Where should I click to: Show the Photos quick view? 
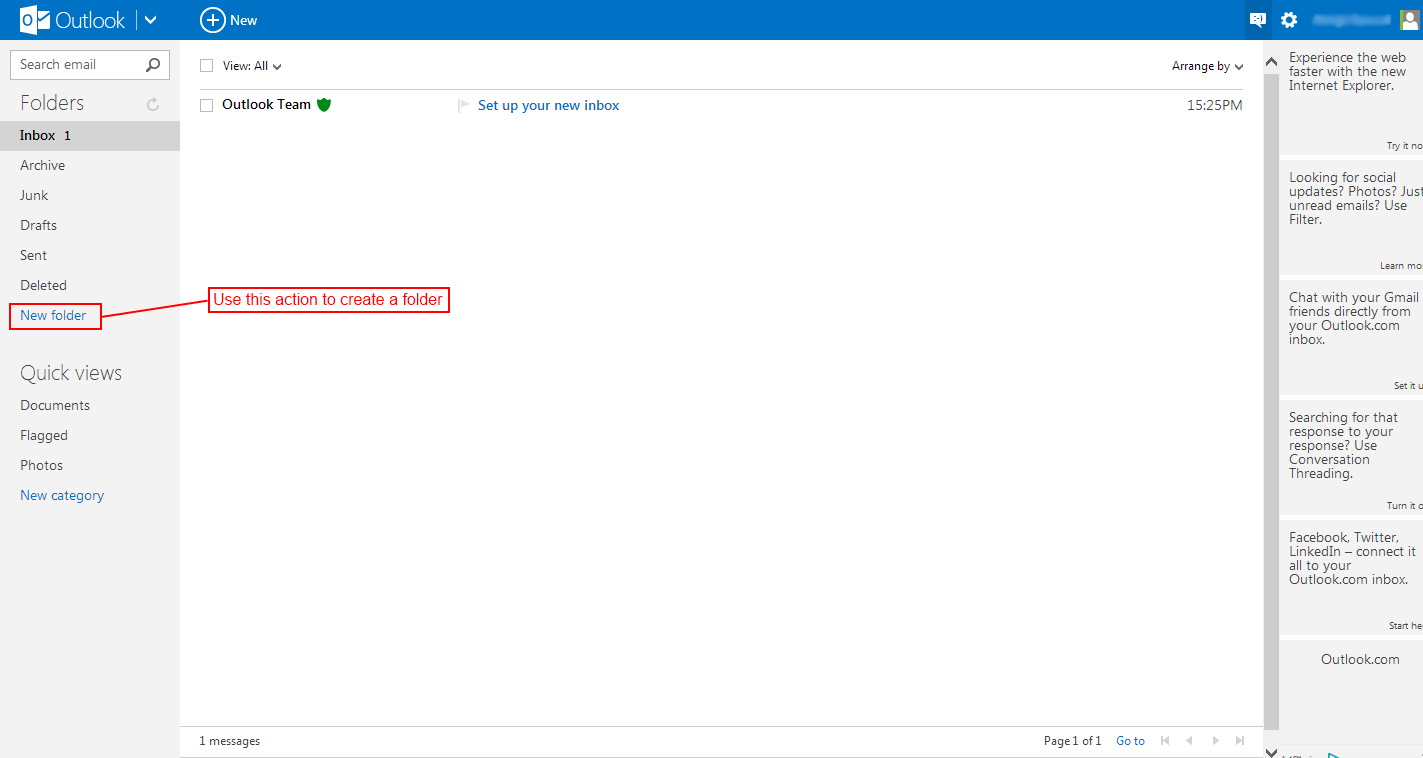[x=41, y=465]
